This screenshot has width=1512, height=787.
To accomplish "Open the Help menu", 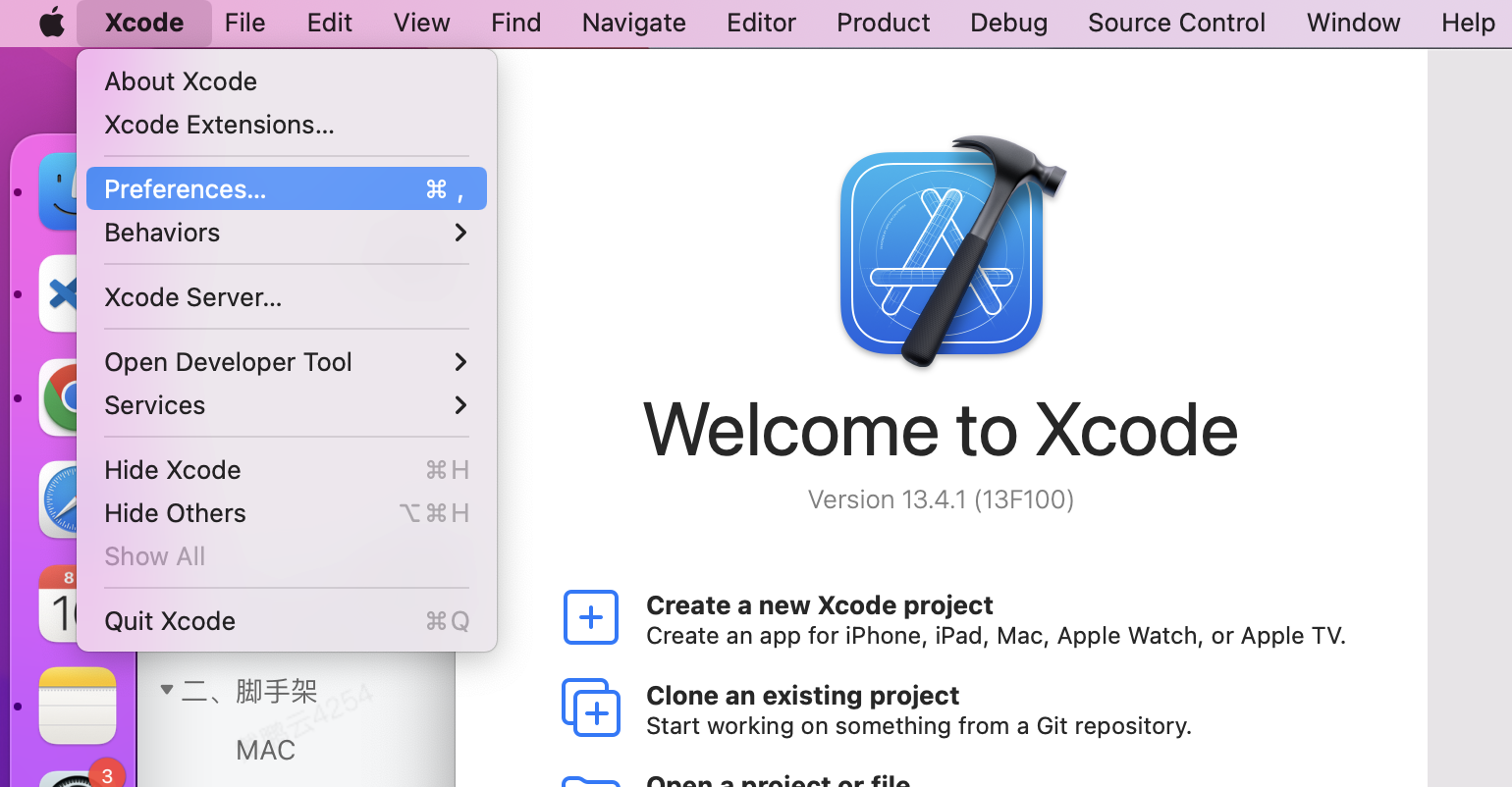I will [x=1468, y=23].
